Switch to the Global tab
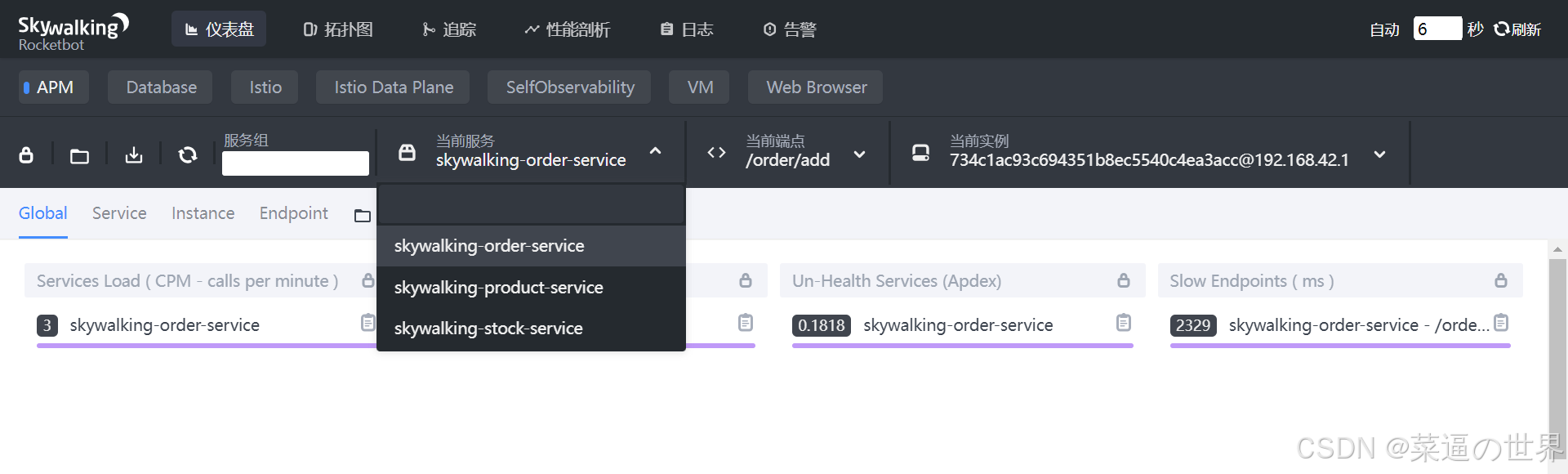 pos(42,213)
